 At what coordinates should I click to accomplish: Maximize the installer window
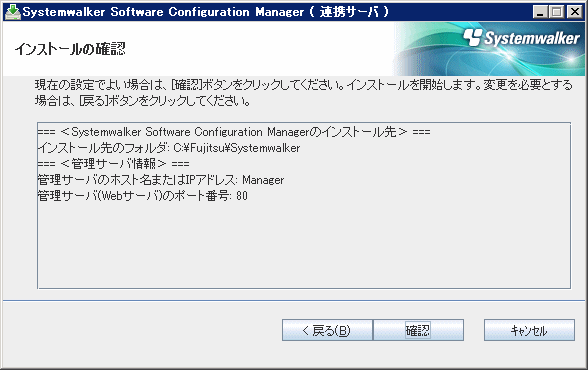[556, 12]
